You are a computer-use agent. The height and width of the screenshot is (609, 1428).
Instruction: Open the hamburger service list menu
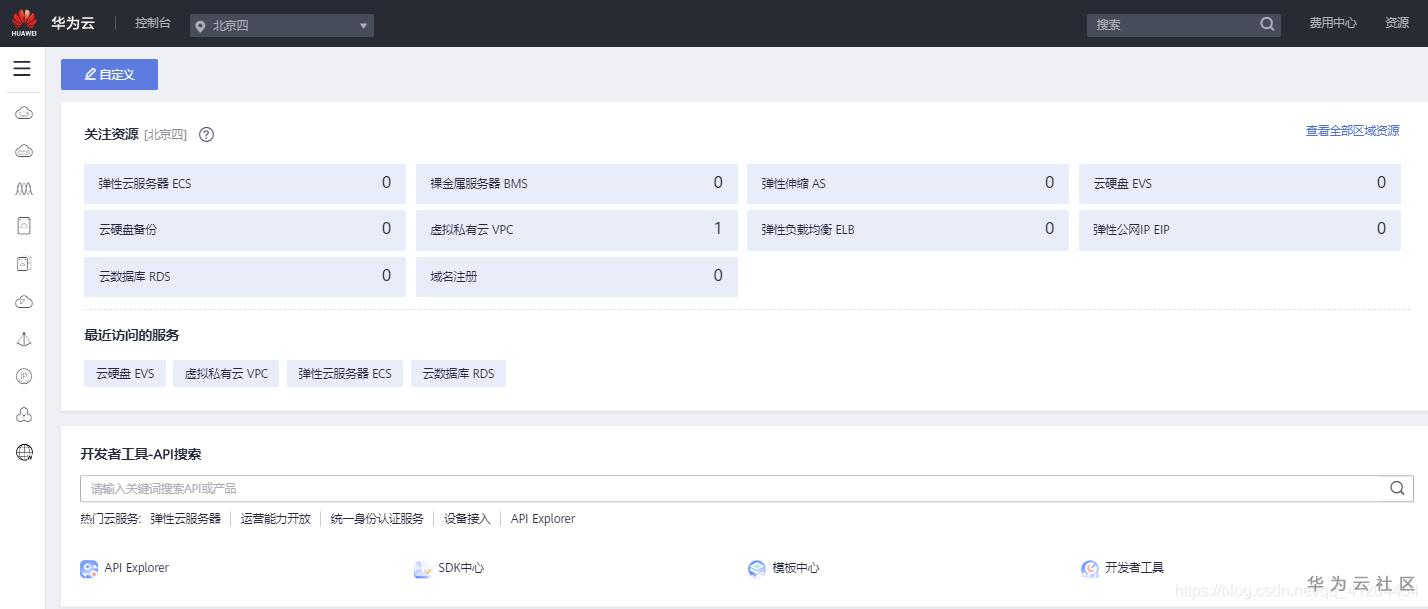point(22,69)
